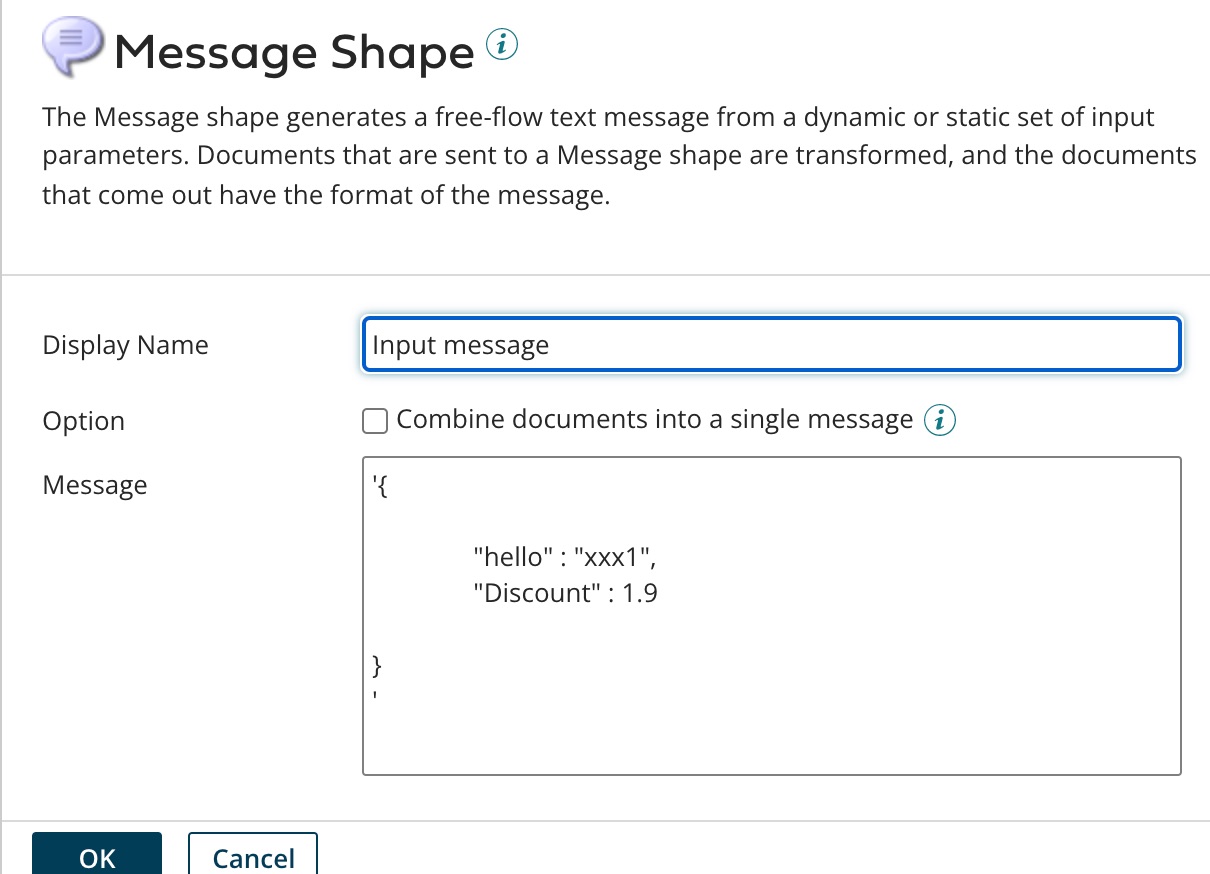This screenshot has width=1210, height=874.
Task: Click the closing brace in Message box
Action: [x=377, y=664]
